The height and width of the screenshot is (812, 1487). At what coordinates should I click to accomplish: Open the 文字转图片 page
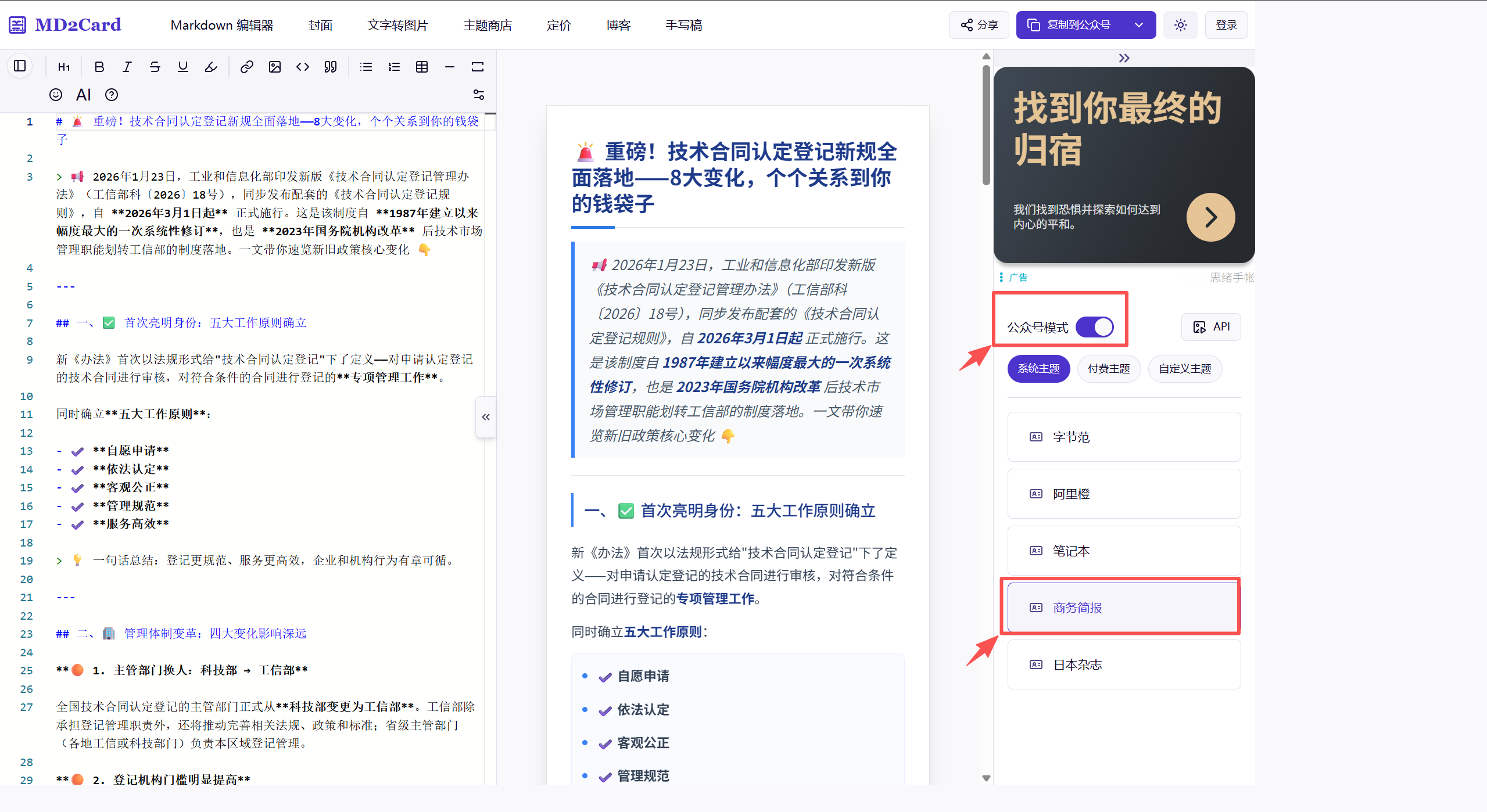coord(397,25)
